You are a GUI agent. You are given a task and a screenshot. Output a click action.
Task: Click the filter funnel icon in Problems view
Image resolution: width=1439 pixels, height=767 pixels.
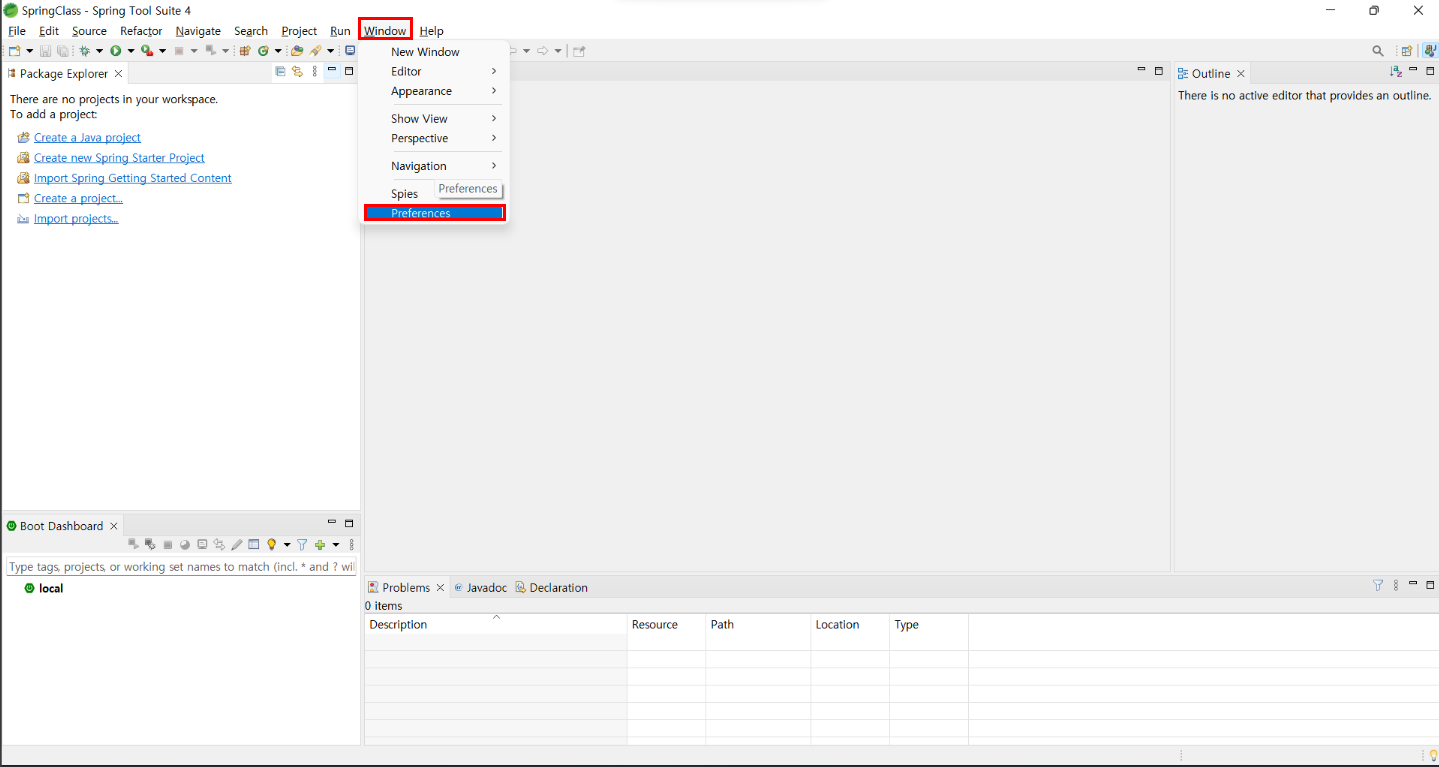[1378, 585]
